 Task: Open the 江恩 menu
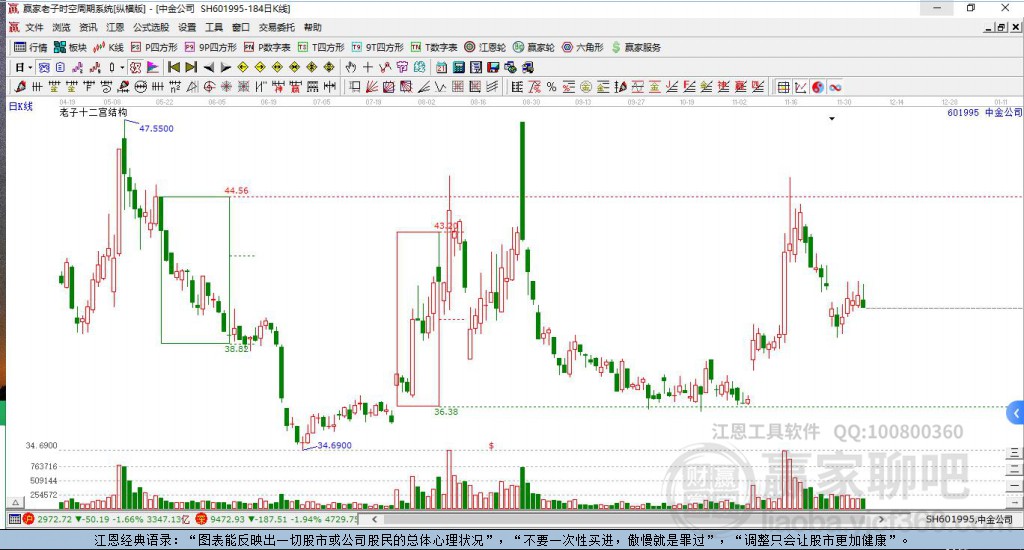point(115,27)
